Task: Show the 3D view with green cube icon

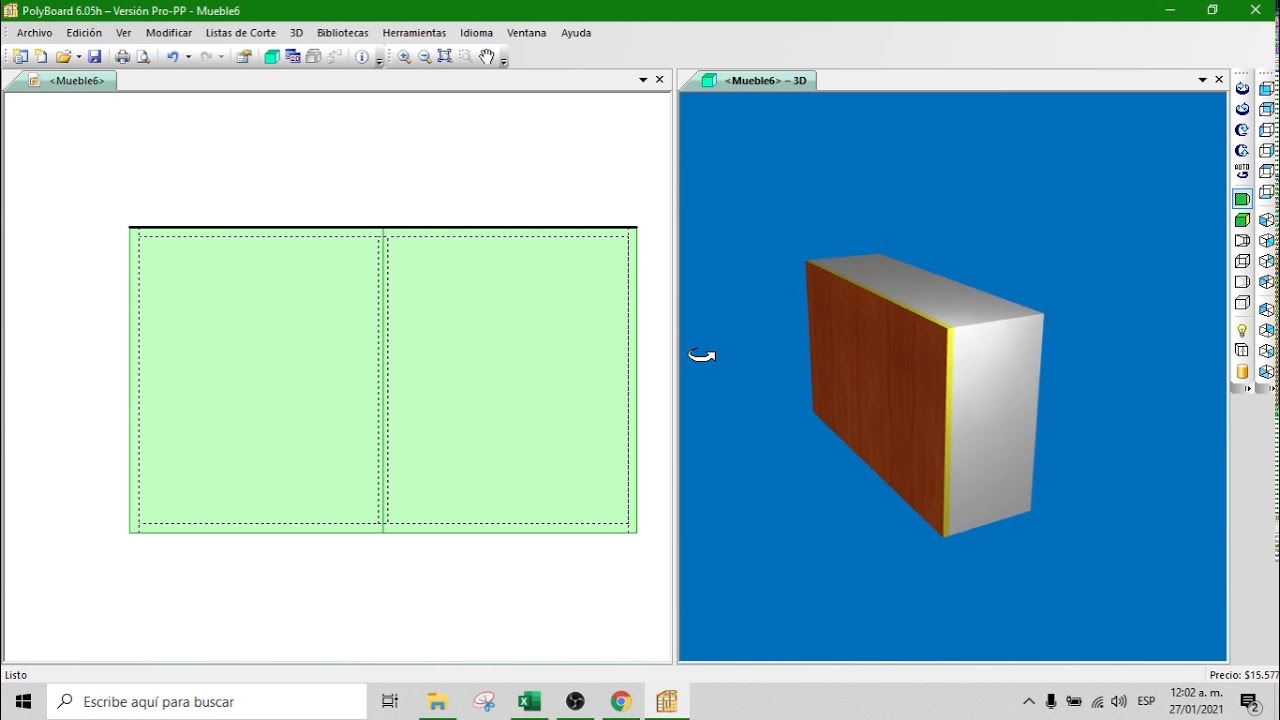Action: 272,57
